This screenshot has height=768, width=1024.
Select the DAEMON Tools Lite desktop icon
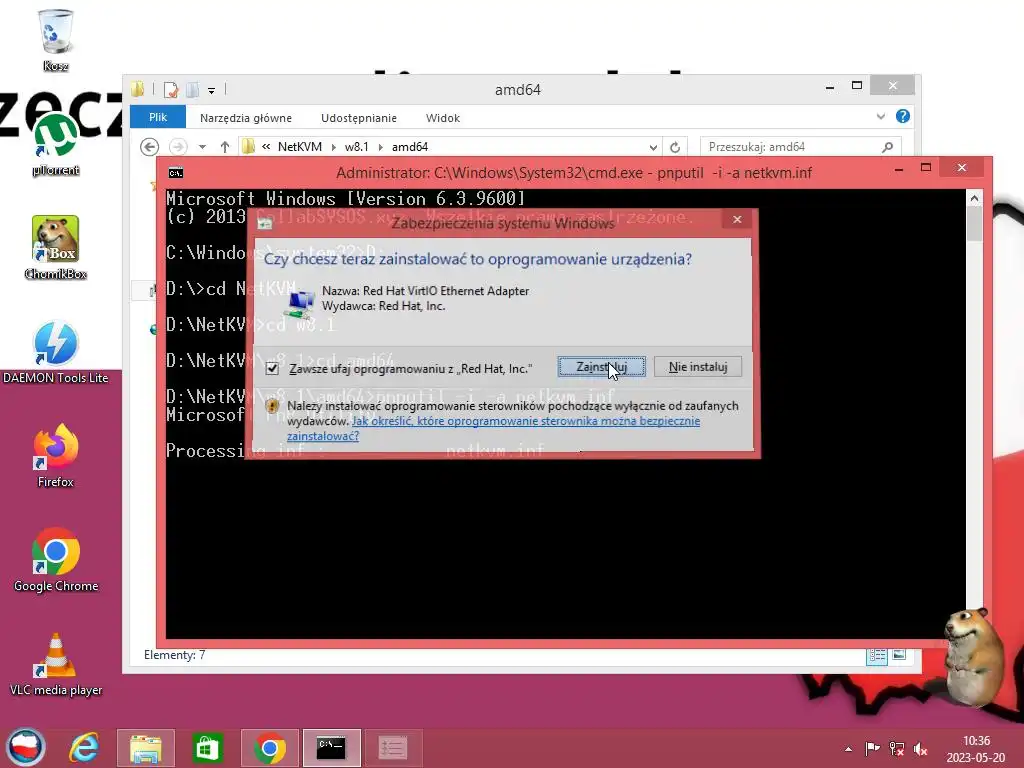(x=56, y=352)
